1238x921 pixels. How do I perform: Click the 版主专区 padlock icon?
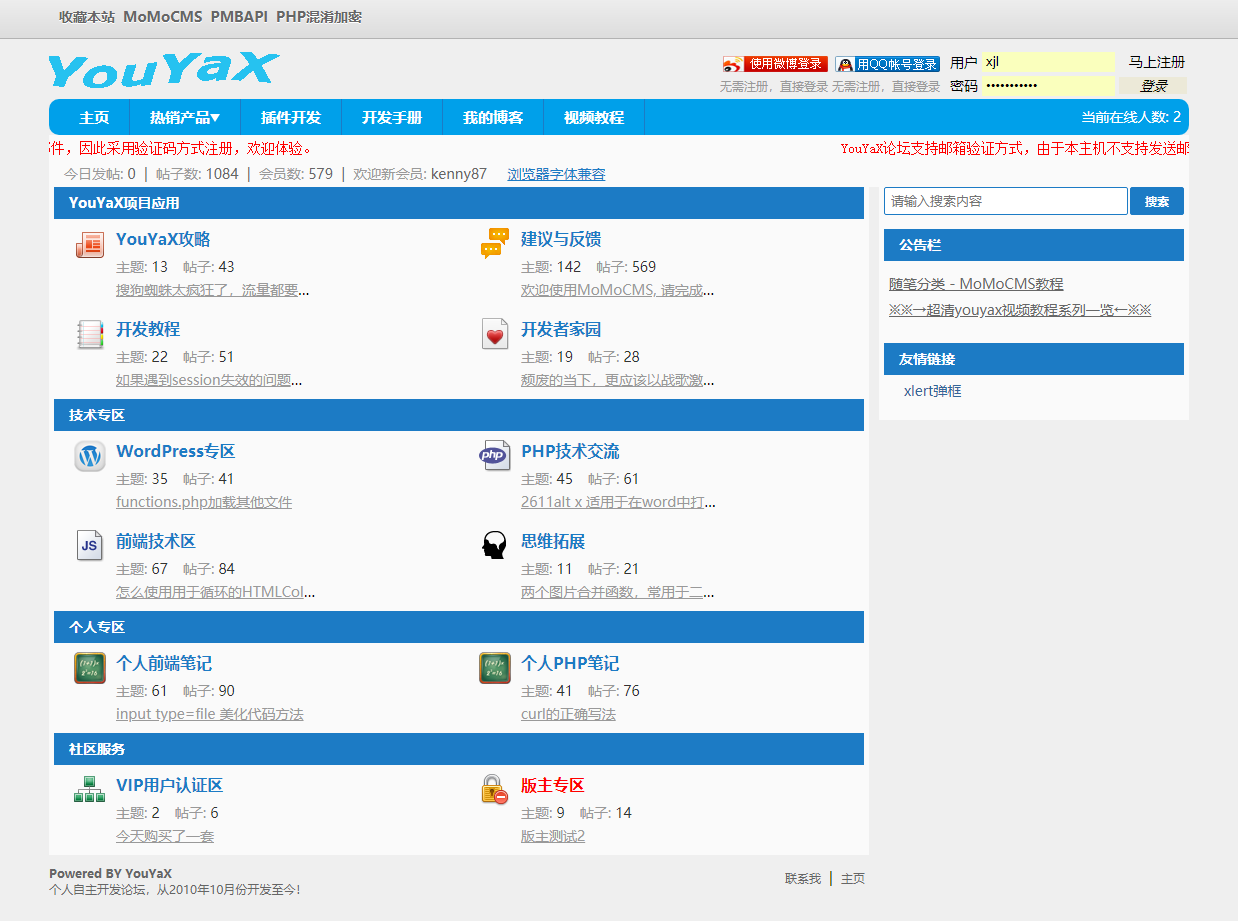(494, 789)
